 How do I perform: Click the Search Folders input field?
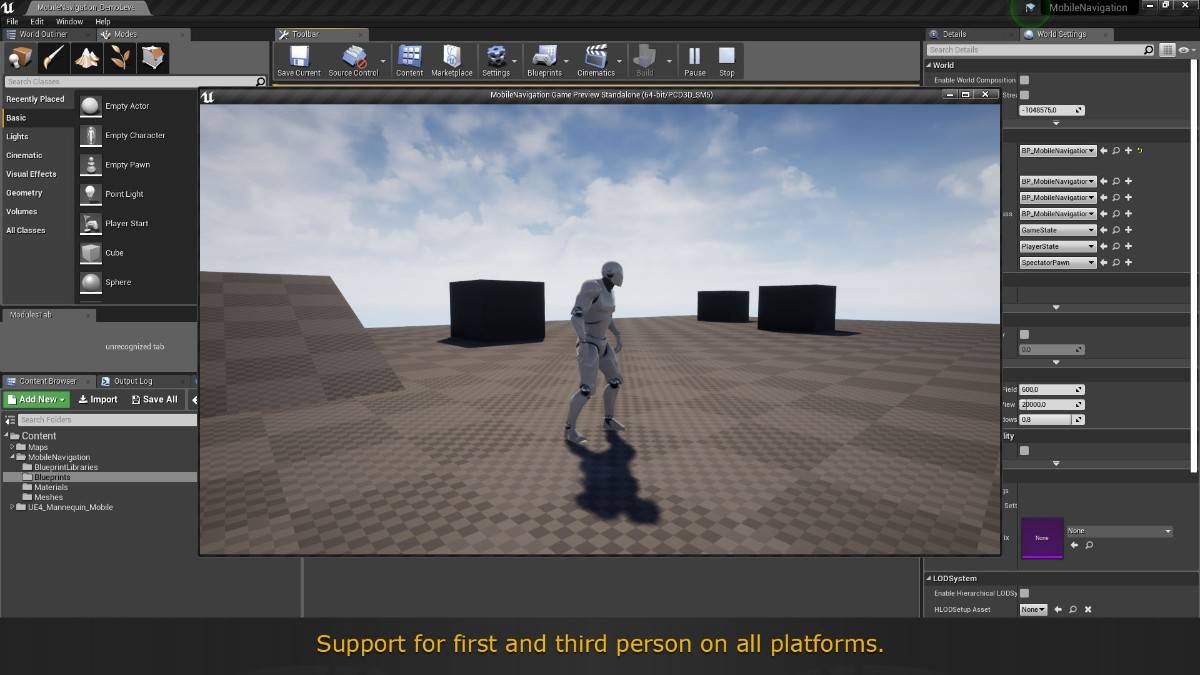click(107, 420)
